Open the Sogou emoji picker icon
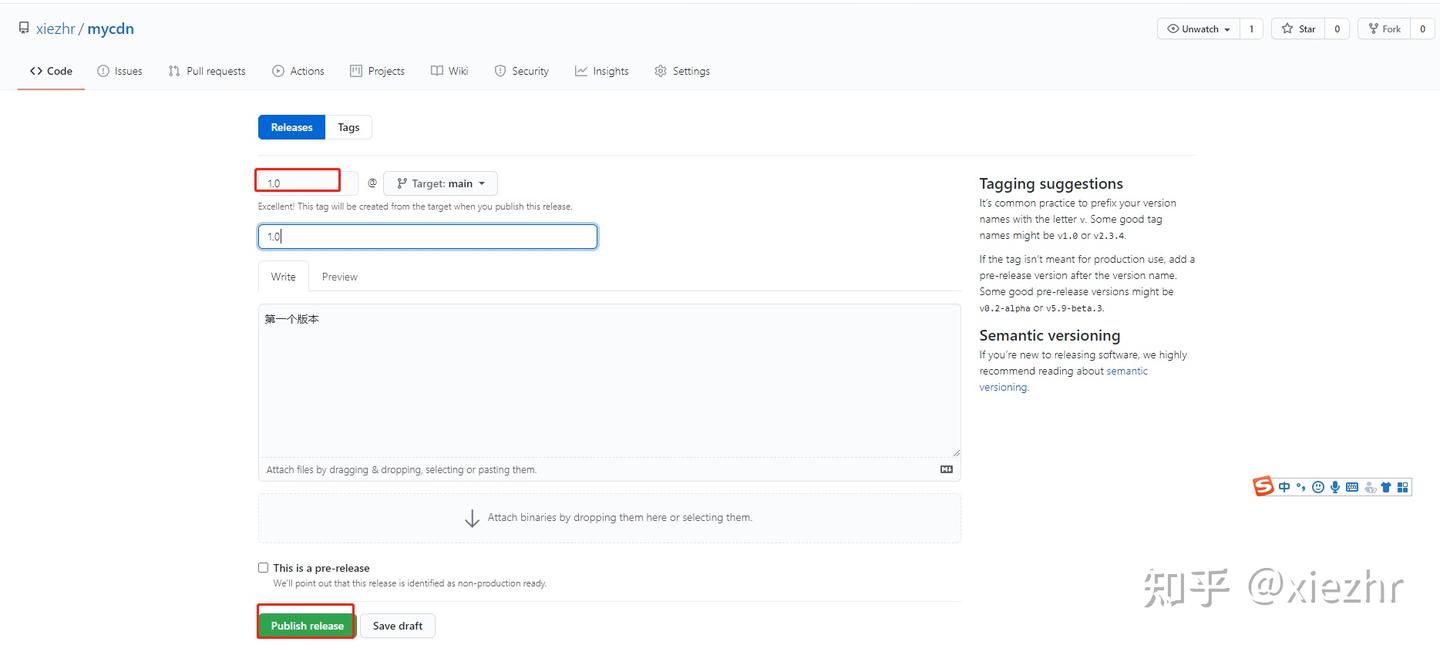Image resolution: width=1440 pixels, height=645 pixels. [x=1318, y=487]
